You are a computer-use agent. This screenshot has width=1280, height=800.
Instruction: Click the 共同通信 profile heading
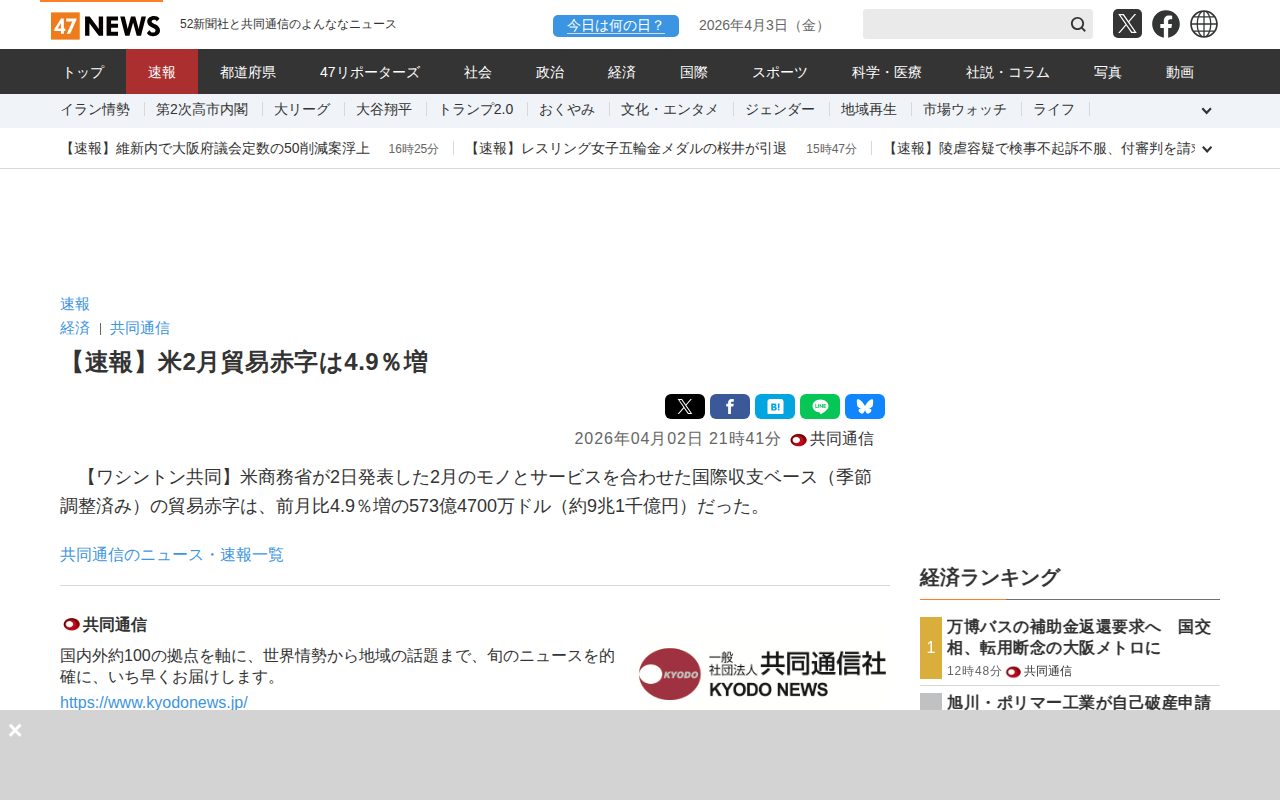coord(115,625)
